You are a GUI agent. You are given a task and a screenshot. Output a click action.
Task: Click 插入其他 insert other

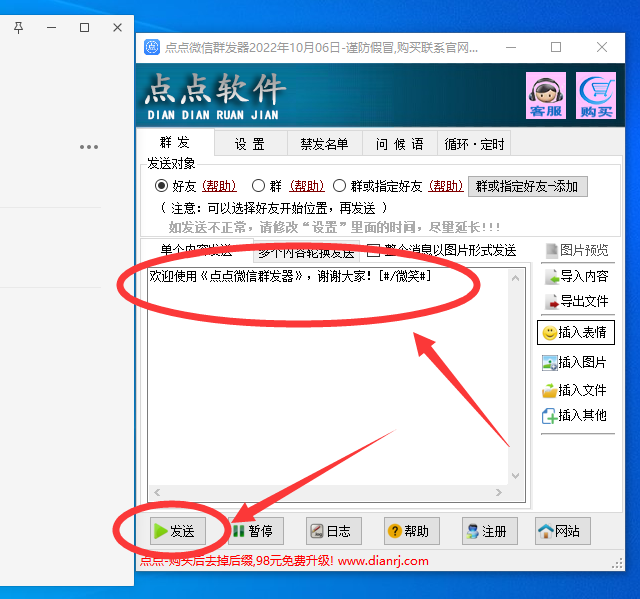click(x=574, y=415)
